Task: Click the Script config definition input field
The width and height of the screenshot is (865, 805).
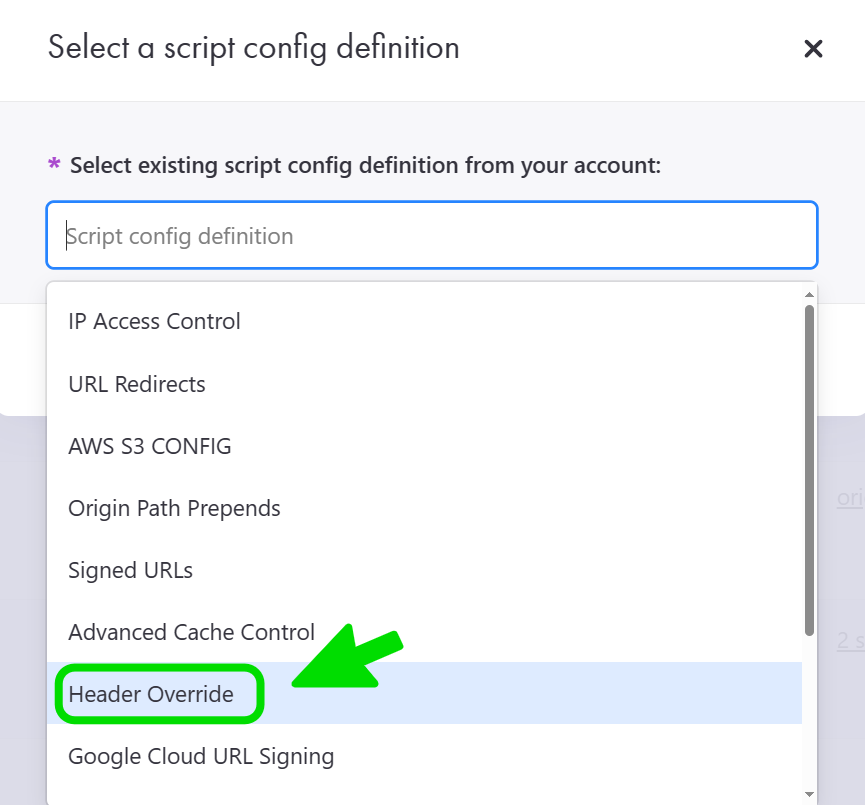Action: pyautogui.click(x=431, y=236)
